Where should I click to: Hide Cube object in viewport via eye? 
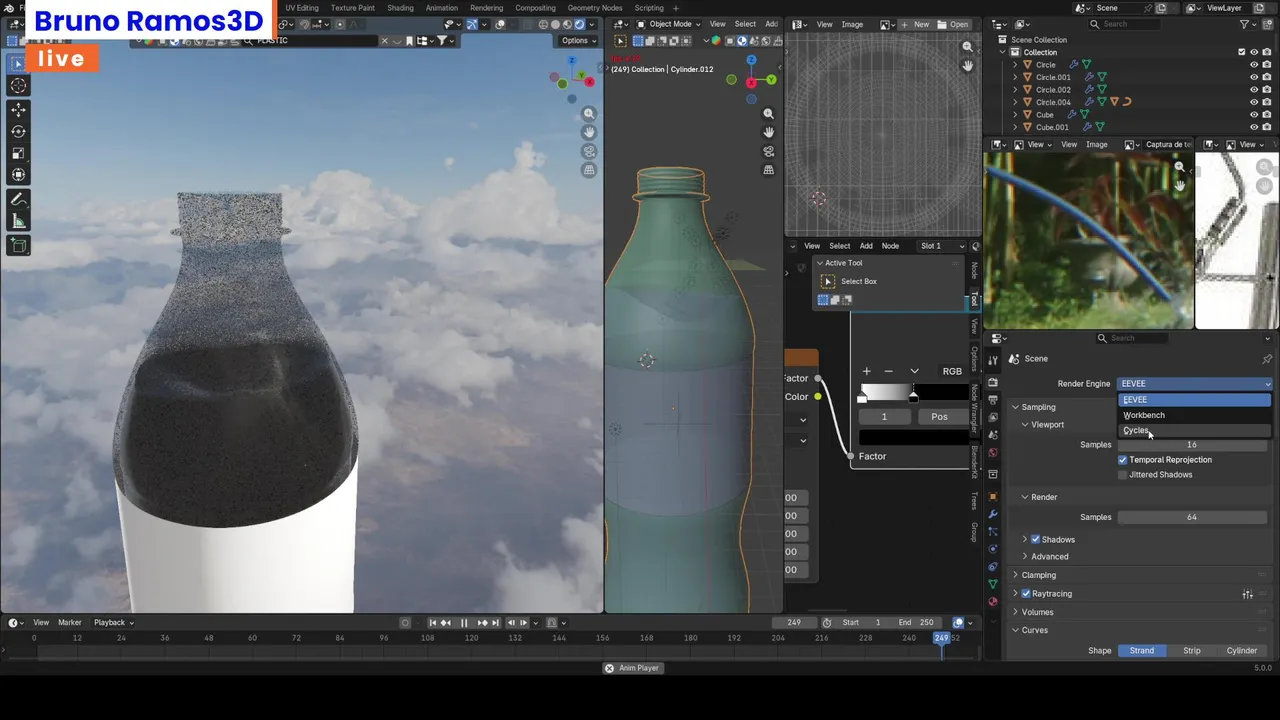[x=1254, y=115]
